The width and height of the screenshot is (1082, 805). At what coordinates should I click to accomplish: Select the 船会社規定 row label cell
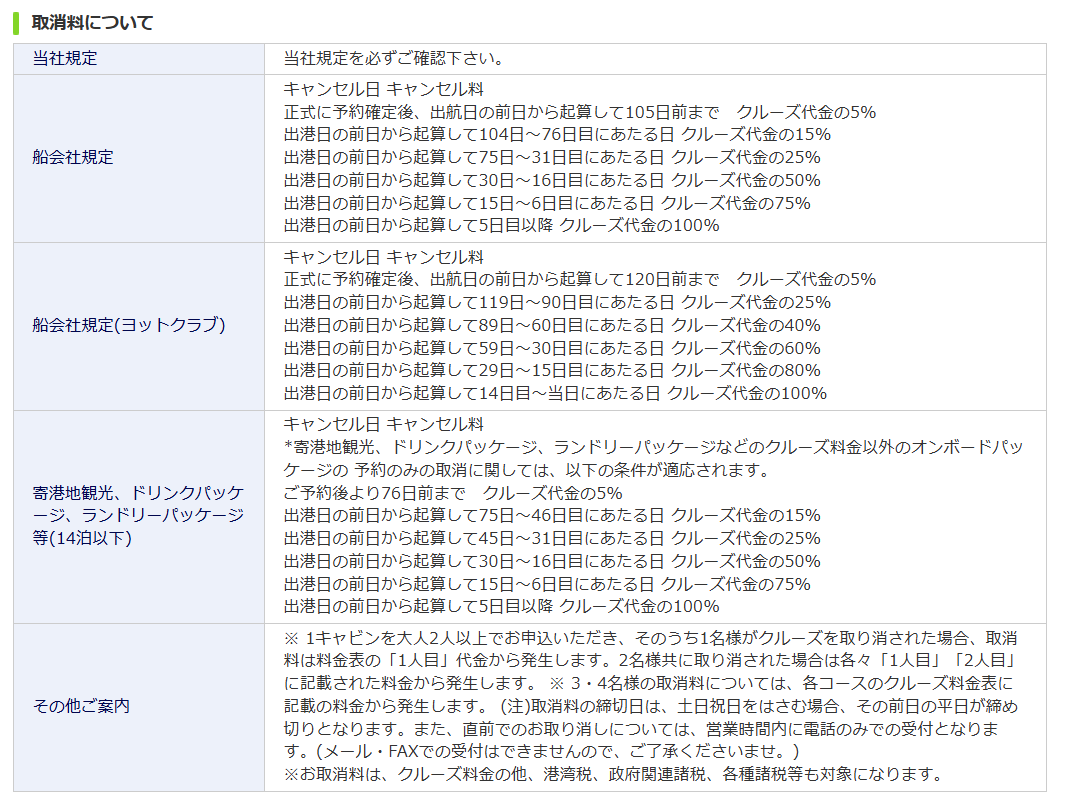73,158
